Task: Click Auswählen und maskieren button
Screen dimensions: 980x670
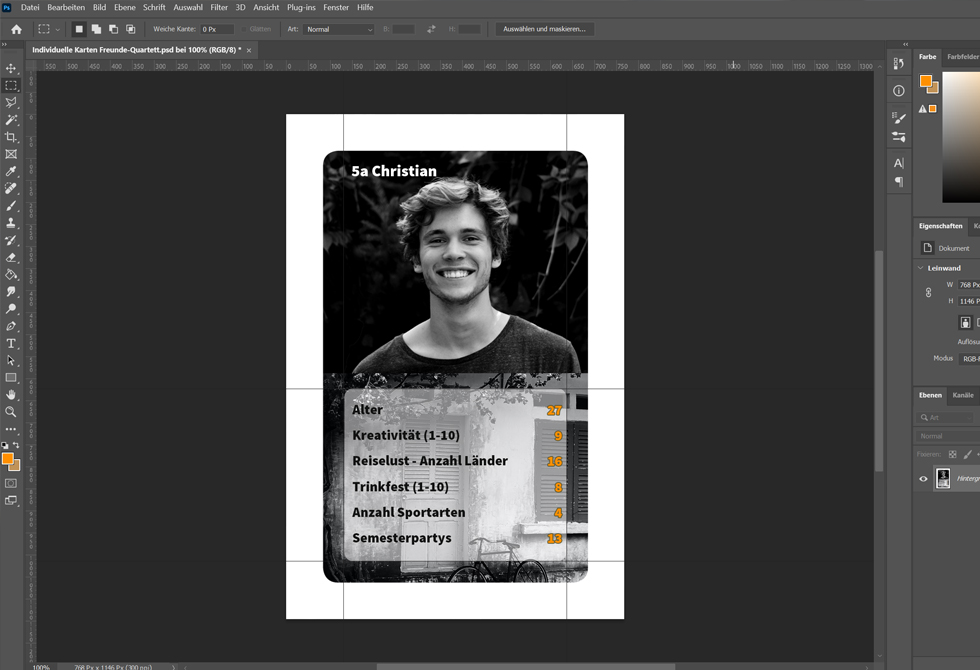Action: pyautogui.click(x=544, y=29)
